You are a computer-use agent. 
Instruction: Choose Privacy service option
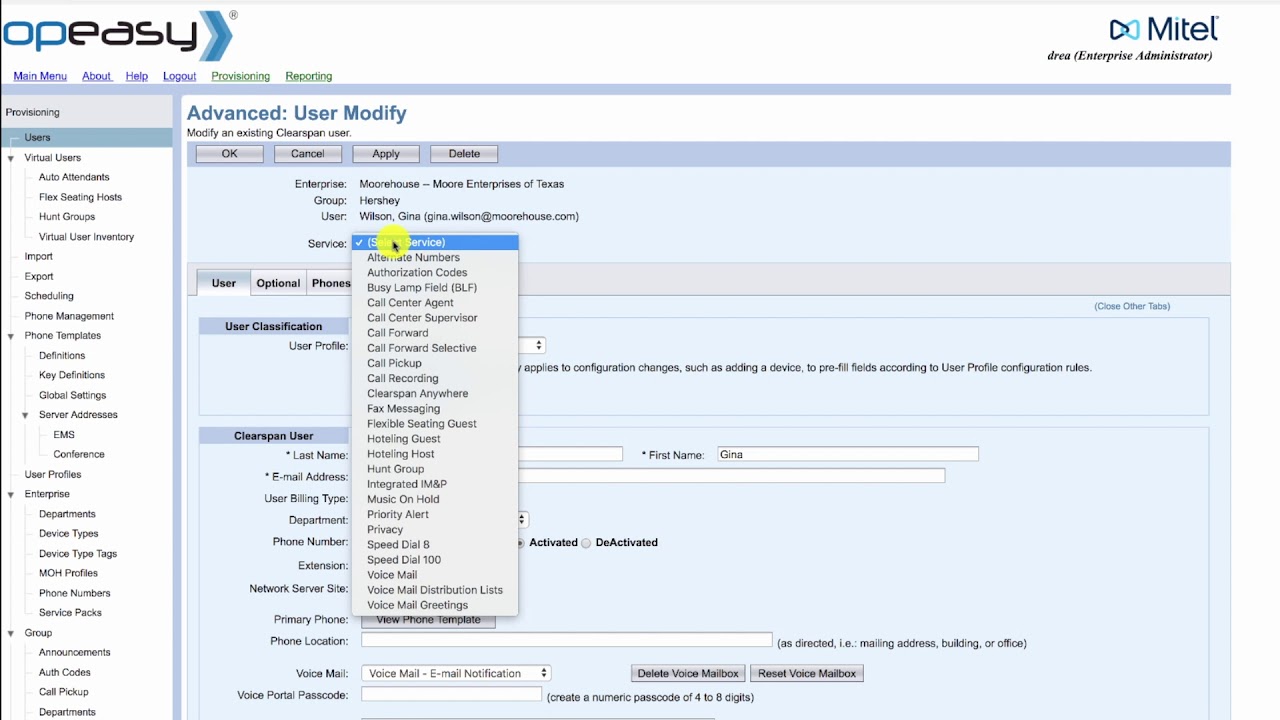pyautogui.click(x=435, y=529)
